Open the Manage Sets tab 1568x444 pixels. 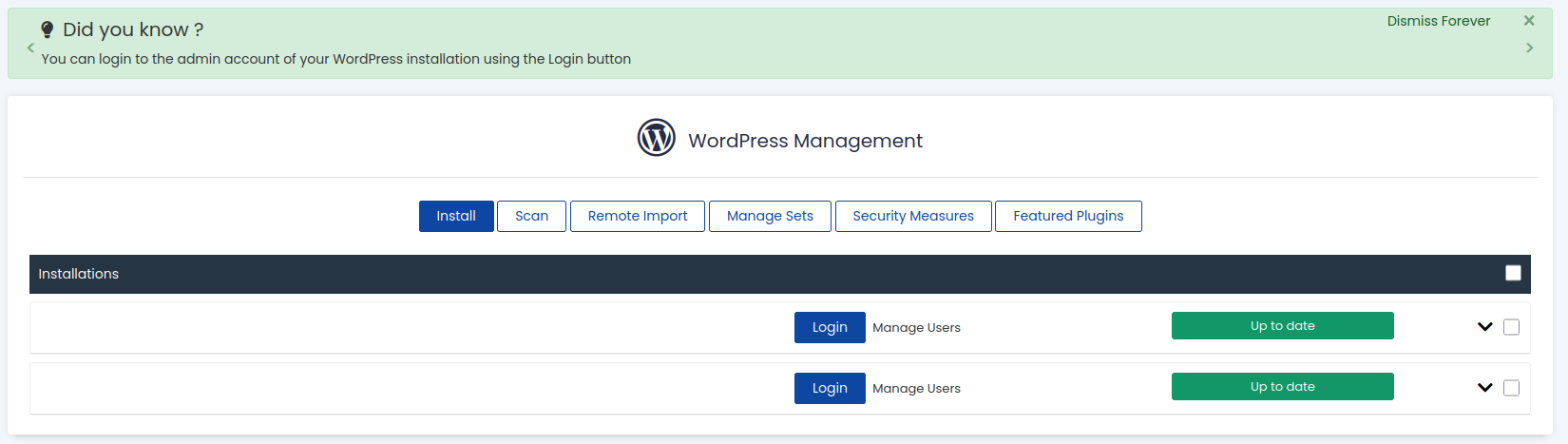coord(770,216)
